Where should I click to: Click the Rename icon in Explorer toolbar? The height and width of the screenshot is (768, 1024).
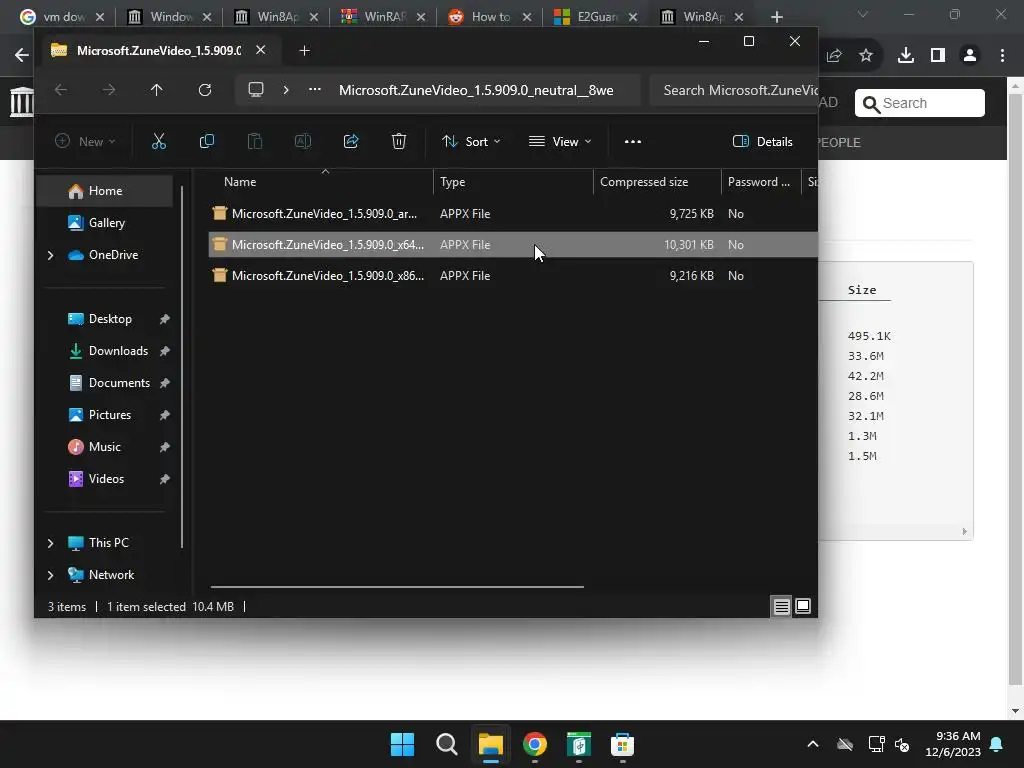pos(303,142)
